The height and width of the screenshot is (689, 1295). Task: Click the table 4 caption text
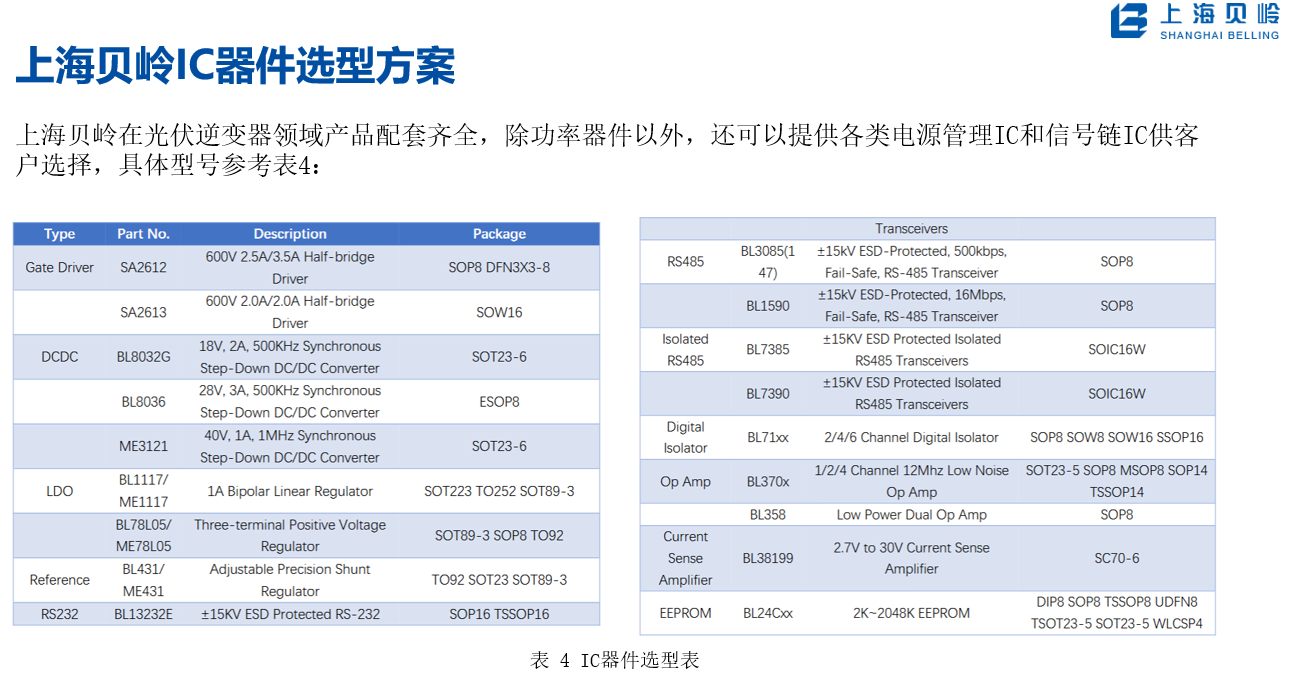pyautogui.click(x=615, y=661)
